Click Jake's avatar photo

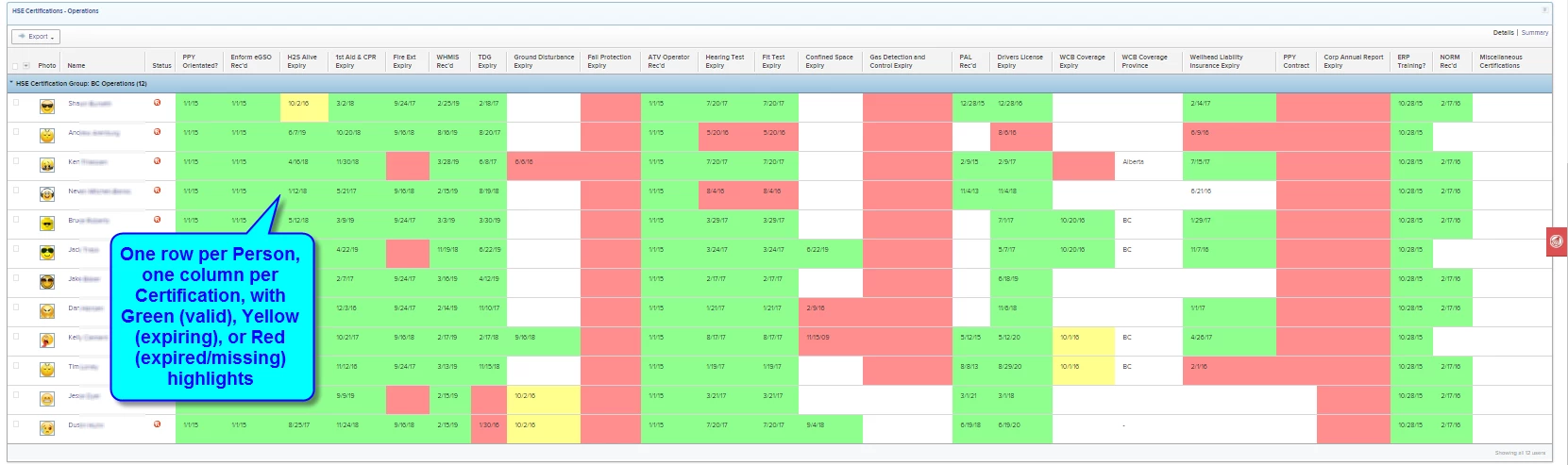(46, 282)
